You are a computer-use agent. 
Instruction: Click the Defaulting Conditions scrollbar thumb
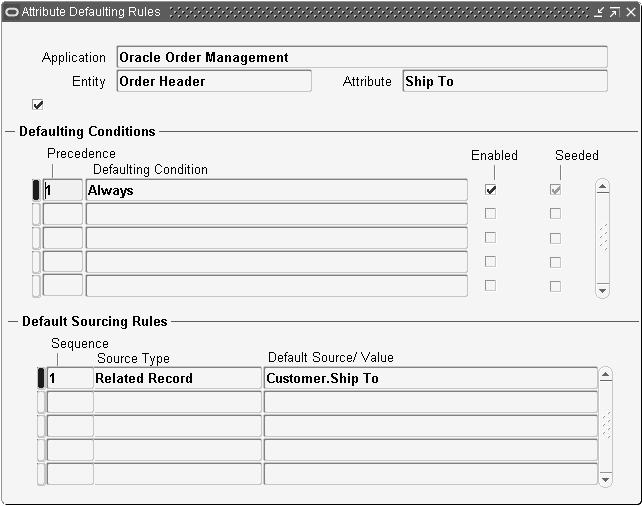603,237
